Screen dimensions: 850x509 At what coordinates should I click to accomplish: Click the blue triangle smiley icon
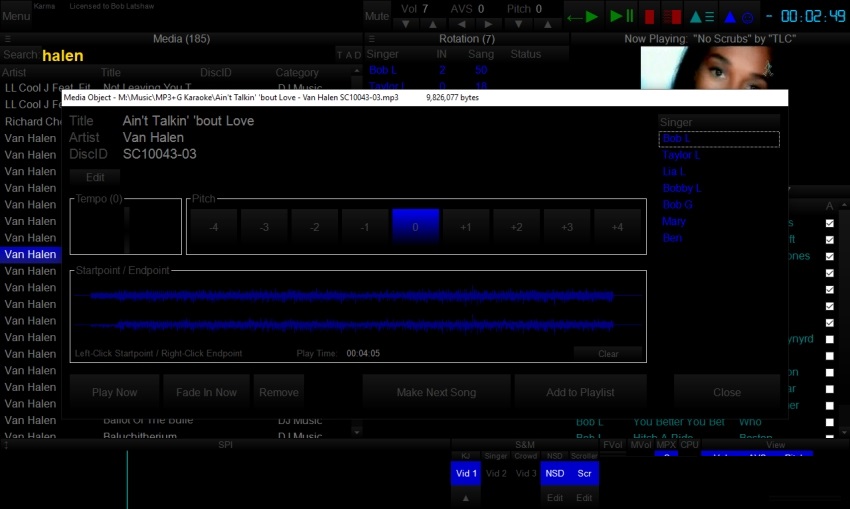click(738, 16)
